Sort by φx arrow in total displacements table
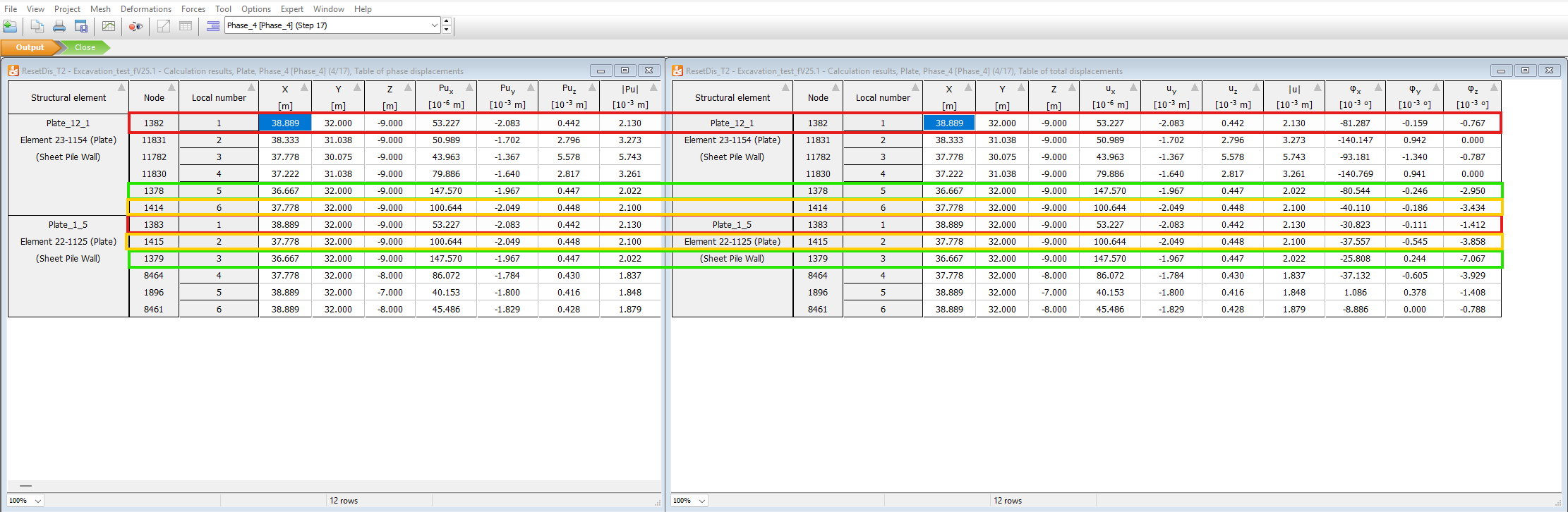Image resolution: width=1568 pixels, height=512 pixels. 1378,87
